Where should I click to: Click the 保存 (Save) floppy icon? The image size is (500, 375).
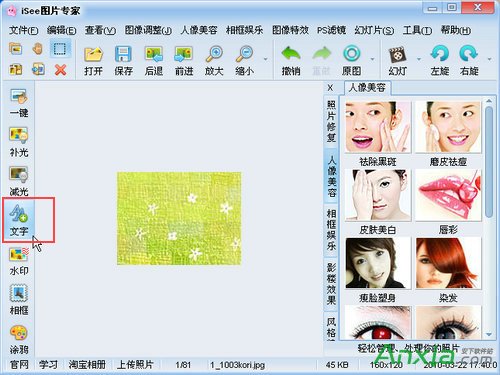[x=123, y=61]
